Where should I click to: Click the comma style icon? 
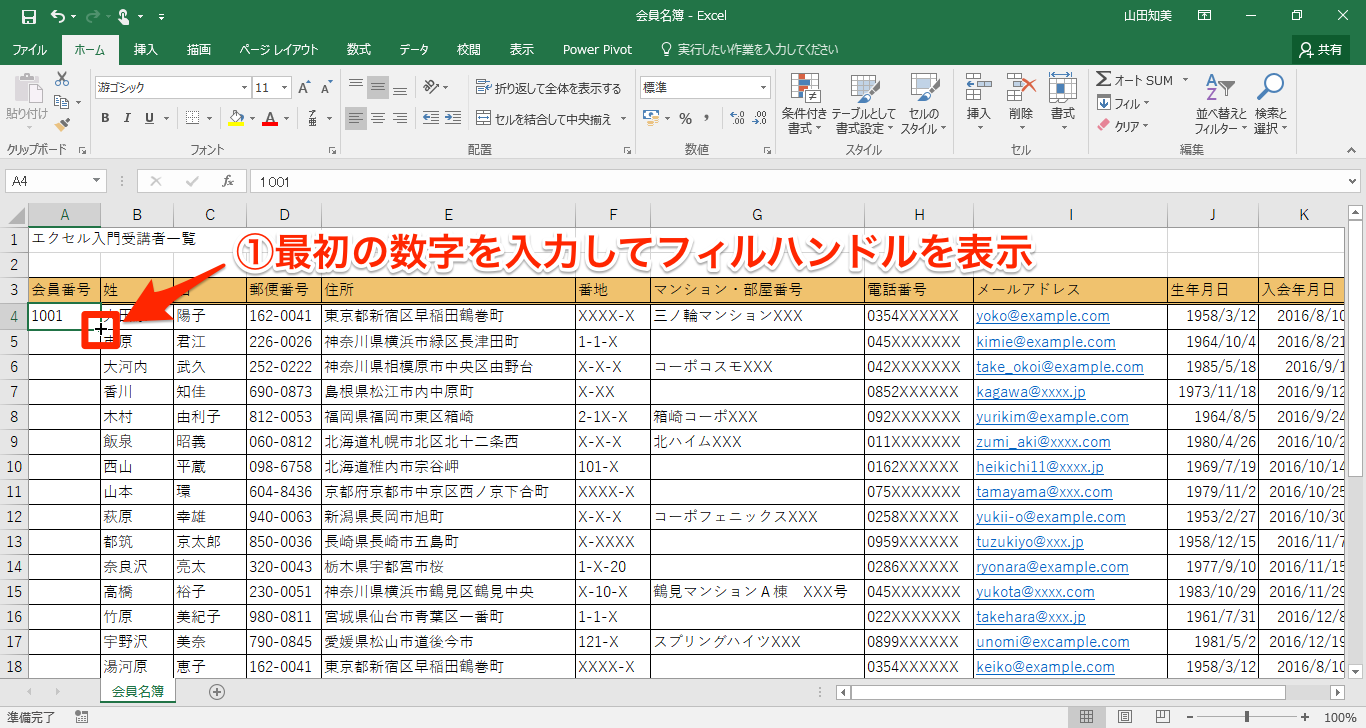[x=707, y=119]
